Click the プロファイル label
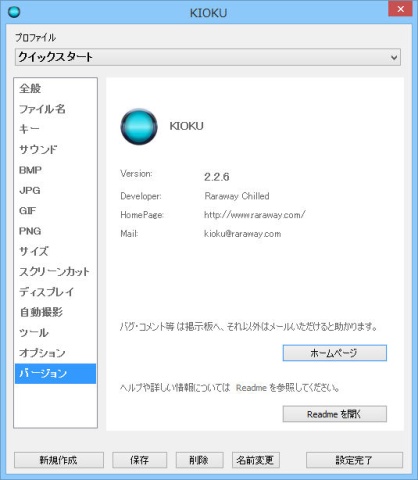The width and height of the screenshot is (418, 480). (35, 37)
